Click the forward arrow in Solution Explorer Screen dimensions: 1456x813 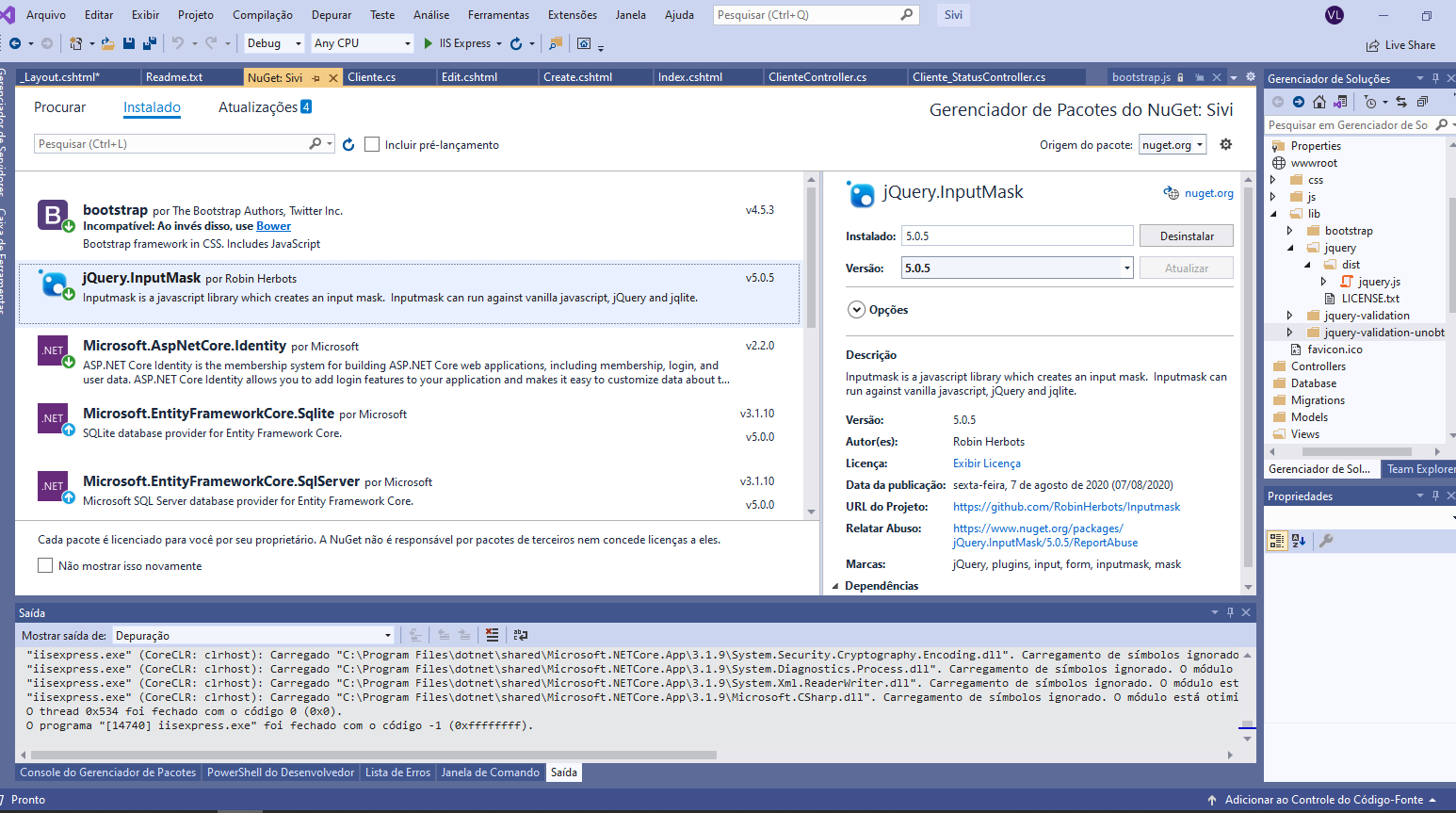(1299, 102)
